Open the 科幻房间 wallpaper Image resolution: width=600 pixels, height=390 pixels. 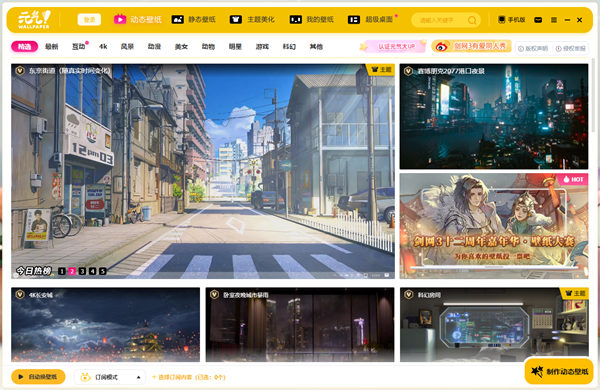point(494,325)
